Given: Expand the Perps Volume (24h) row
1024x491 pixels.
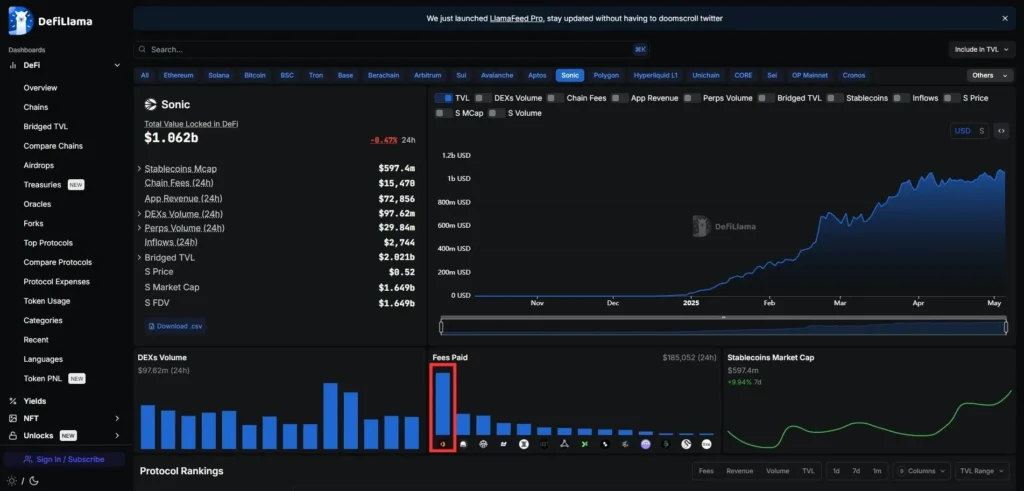Looking at the screenshot, I should pos(140,228).
